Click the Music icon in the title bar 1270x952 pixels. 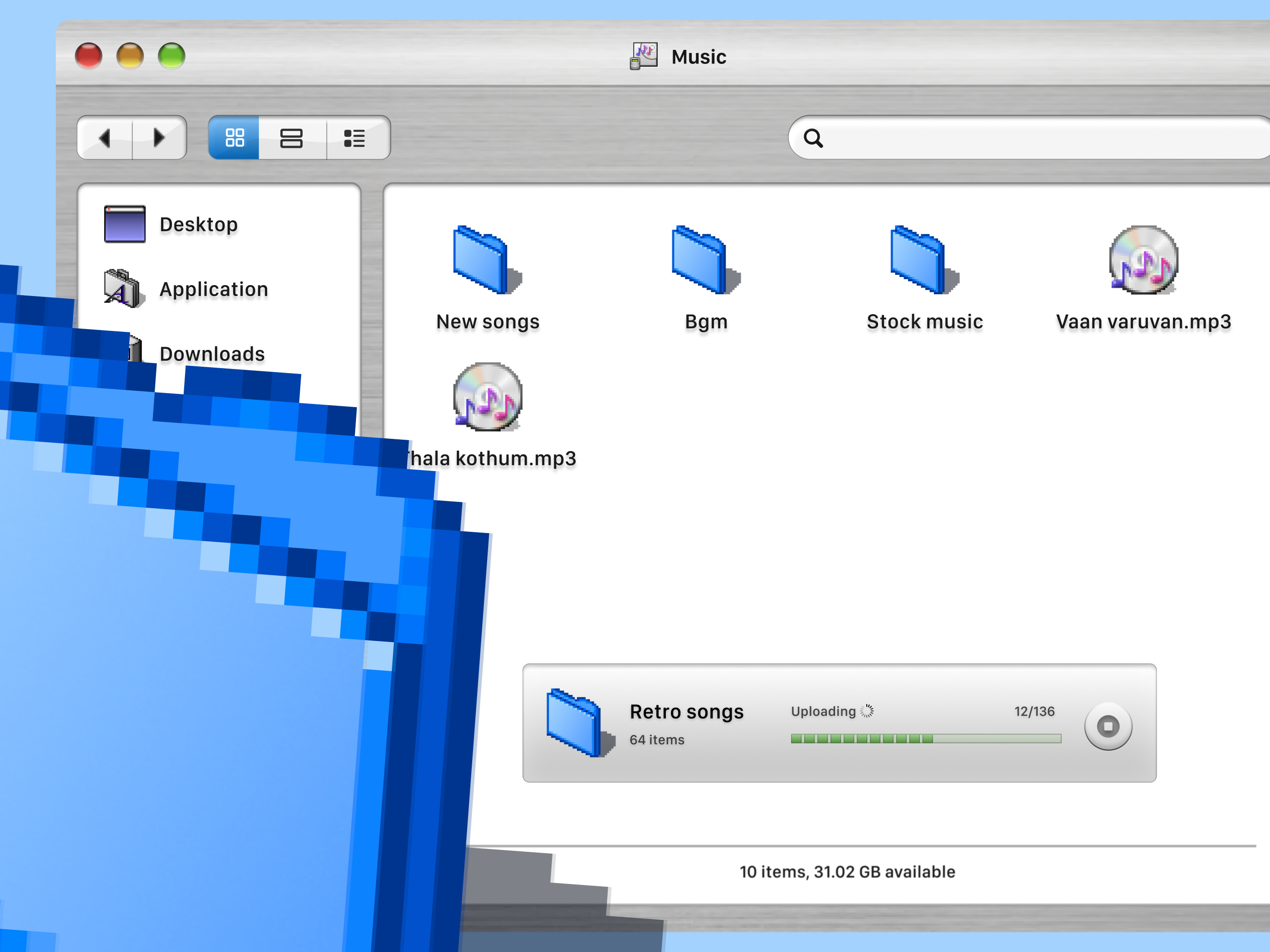tap(644, 54)
